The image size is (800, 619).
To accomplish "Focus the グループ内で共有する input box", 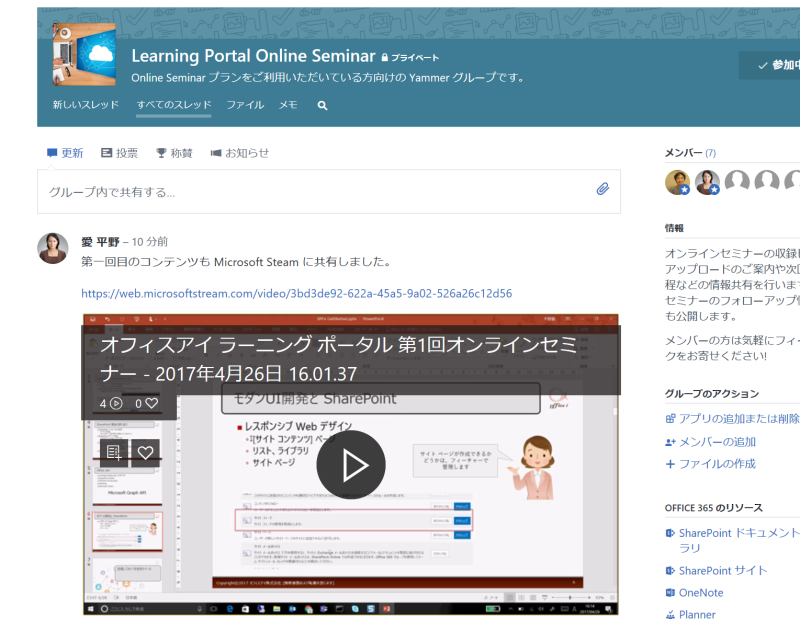I will click(x=329, y=192).
